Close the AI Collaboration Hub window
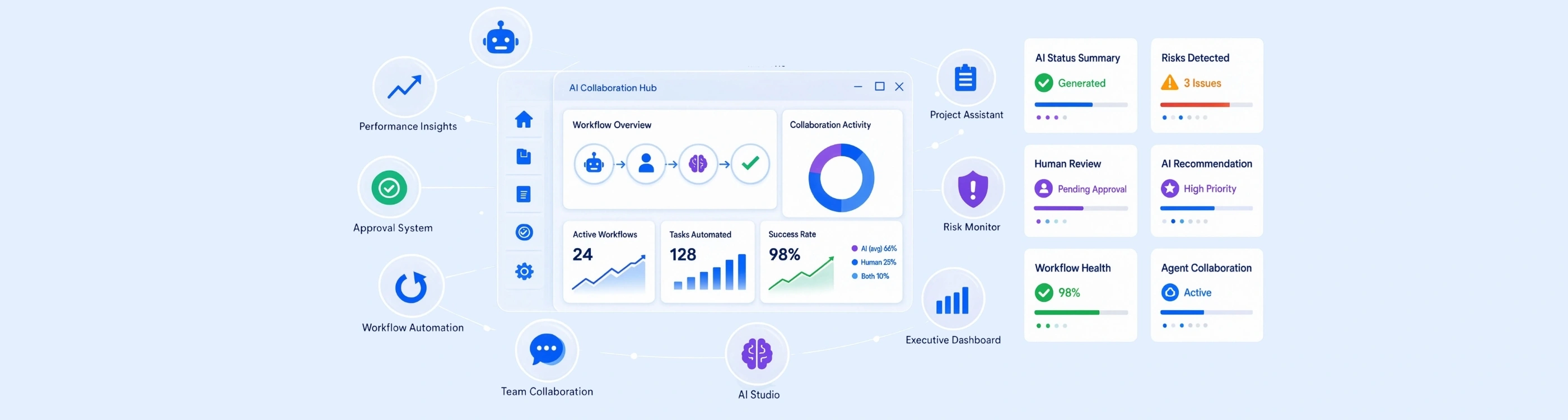Image resolution: width=1568 pixels, height=420 pixels. pos(899,86)
